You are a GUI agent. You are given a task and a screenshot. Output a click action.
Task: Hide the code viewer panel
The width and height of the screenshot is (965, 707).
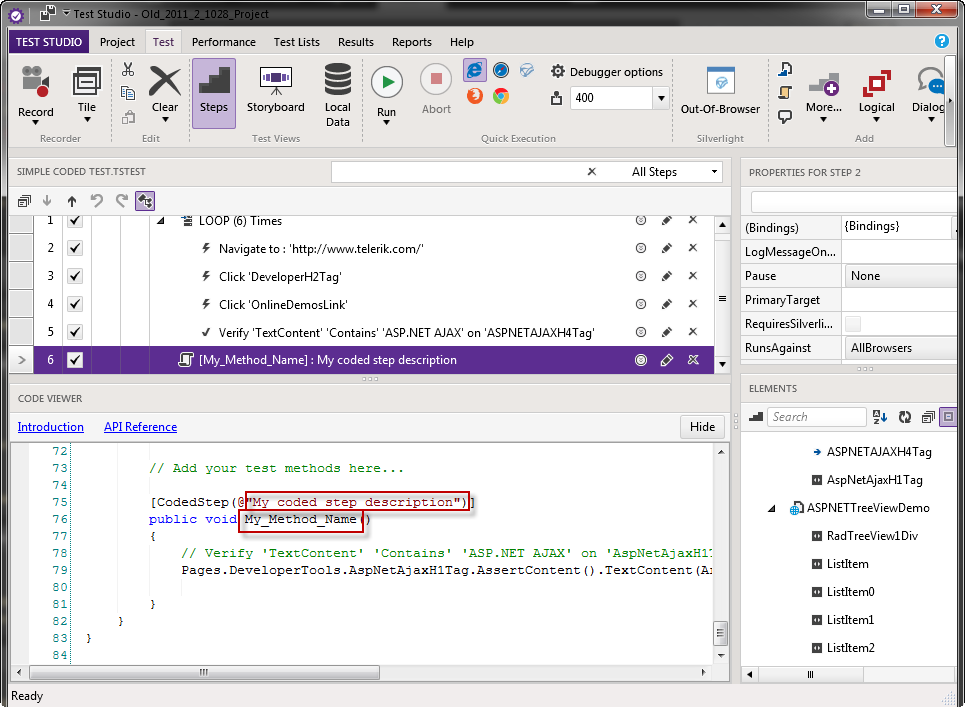coord(702,427)
